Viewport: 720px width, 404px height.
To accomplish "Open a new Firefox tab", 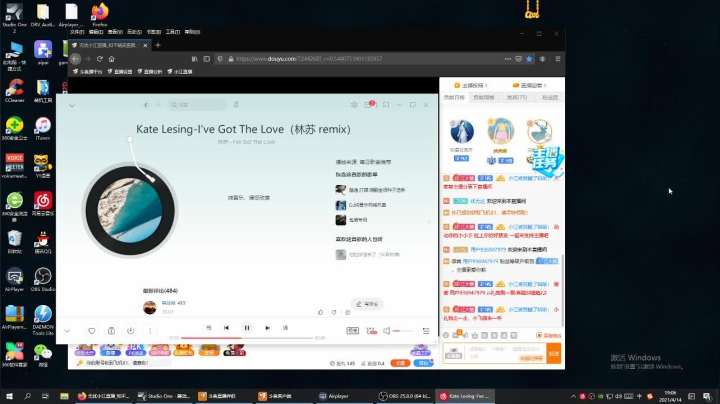I will click(x=158, y=45).
